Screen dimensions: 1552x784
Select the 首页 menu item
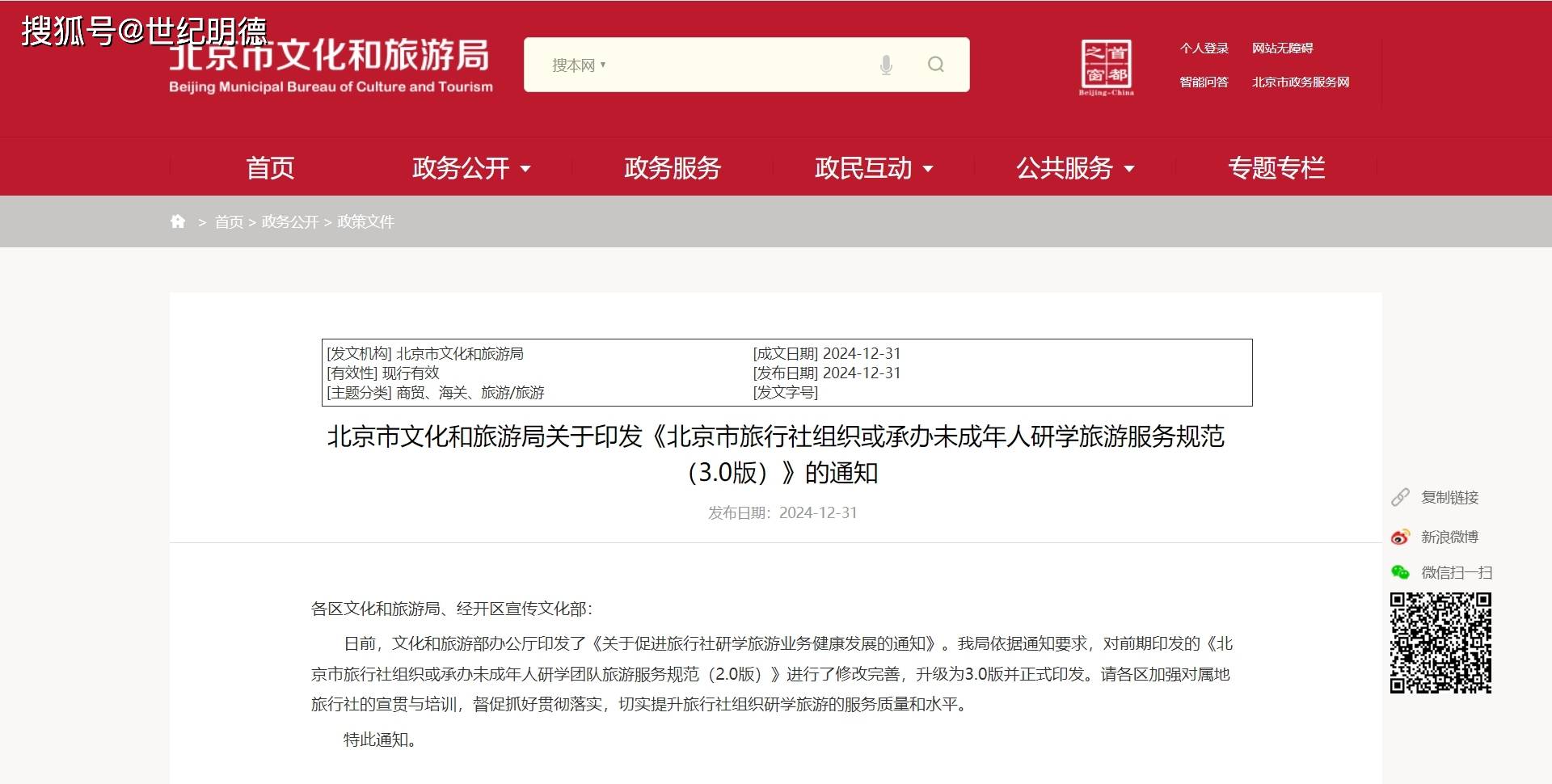[x=269, y=168]
